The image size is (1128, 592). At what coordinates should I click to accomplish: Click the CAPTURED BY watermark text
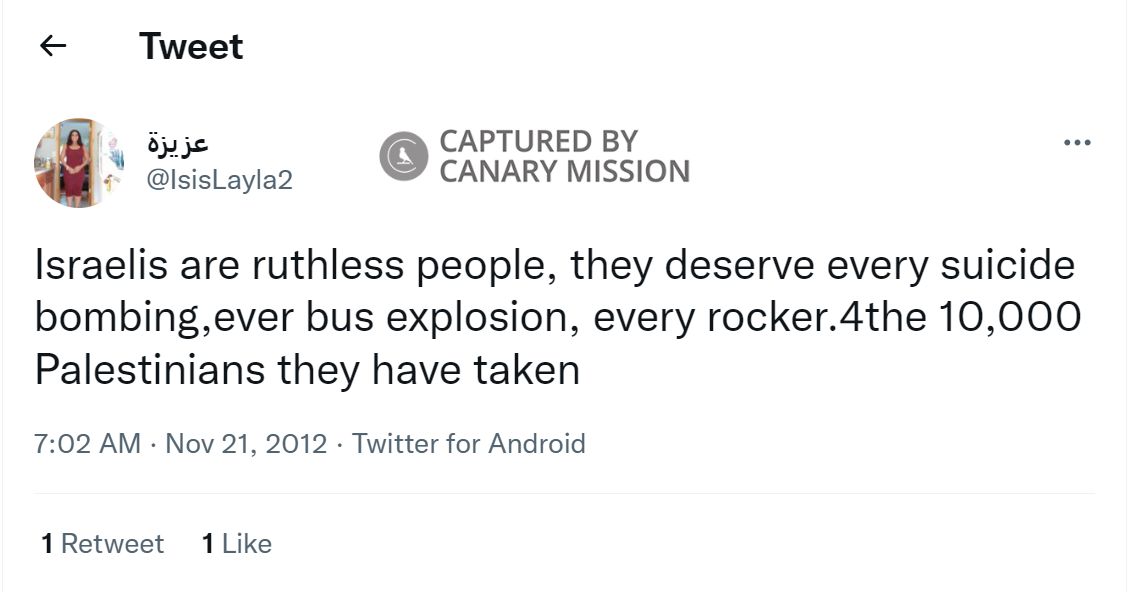(x=538, y=141)
